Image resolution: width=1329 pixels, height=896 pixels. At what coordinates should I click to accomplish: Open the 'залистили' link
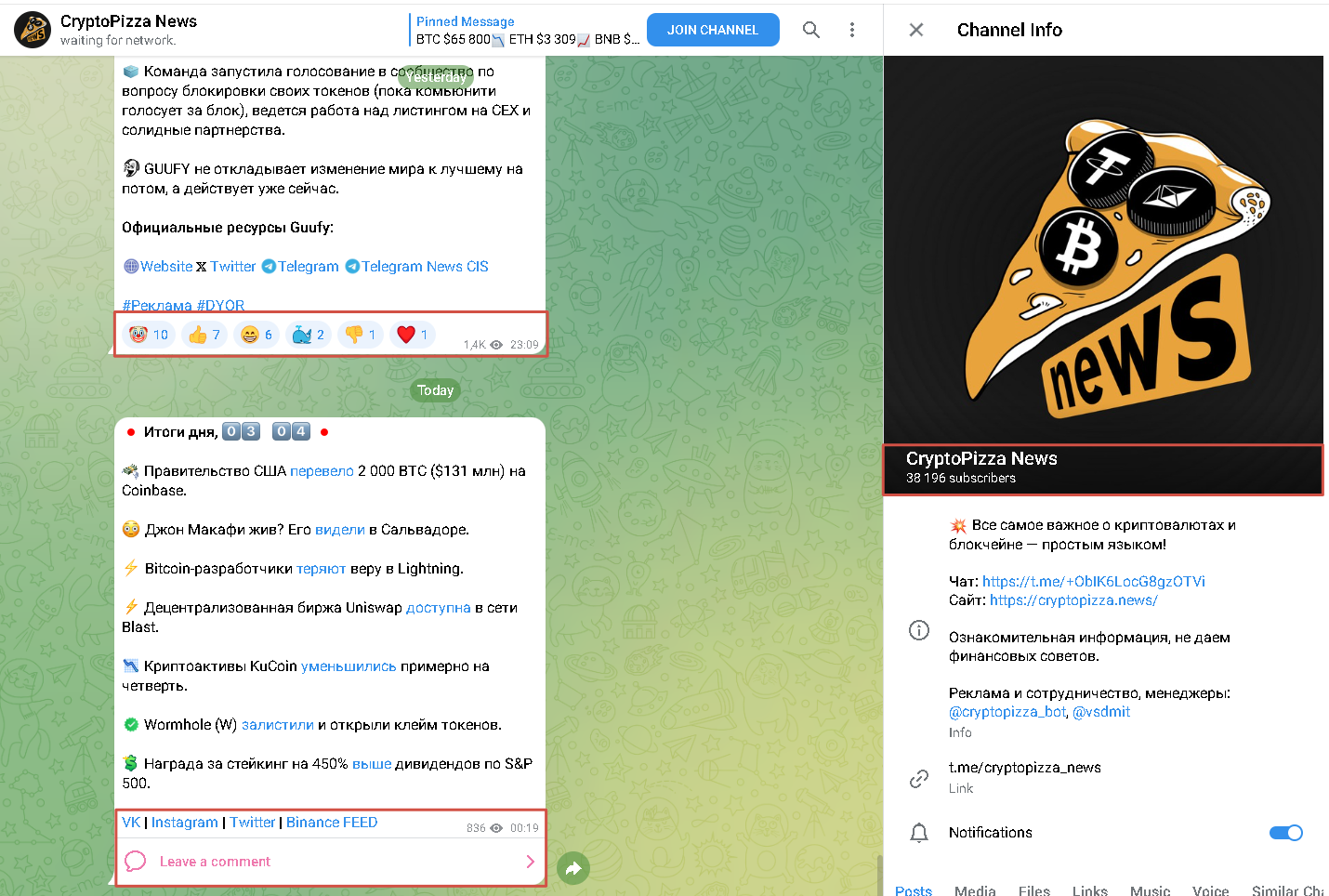pos(278,725)
